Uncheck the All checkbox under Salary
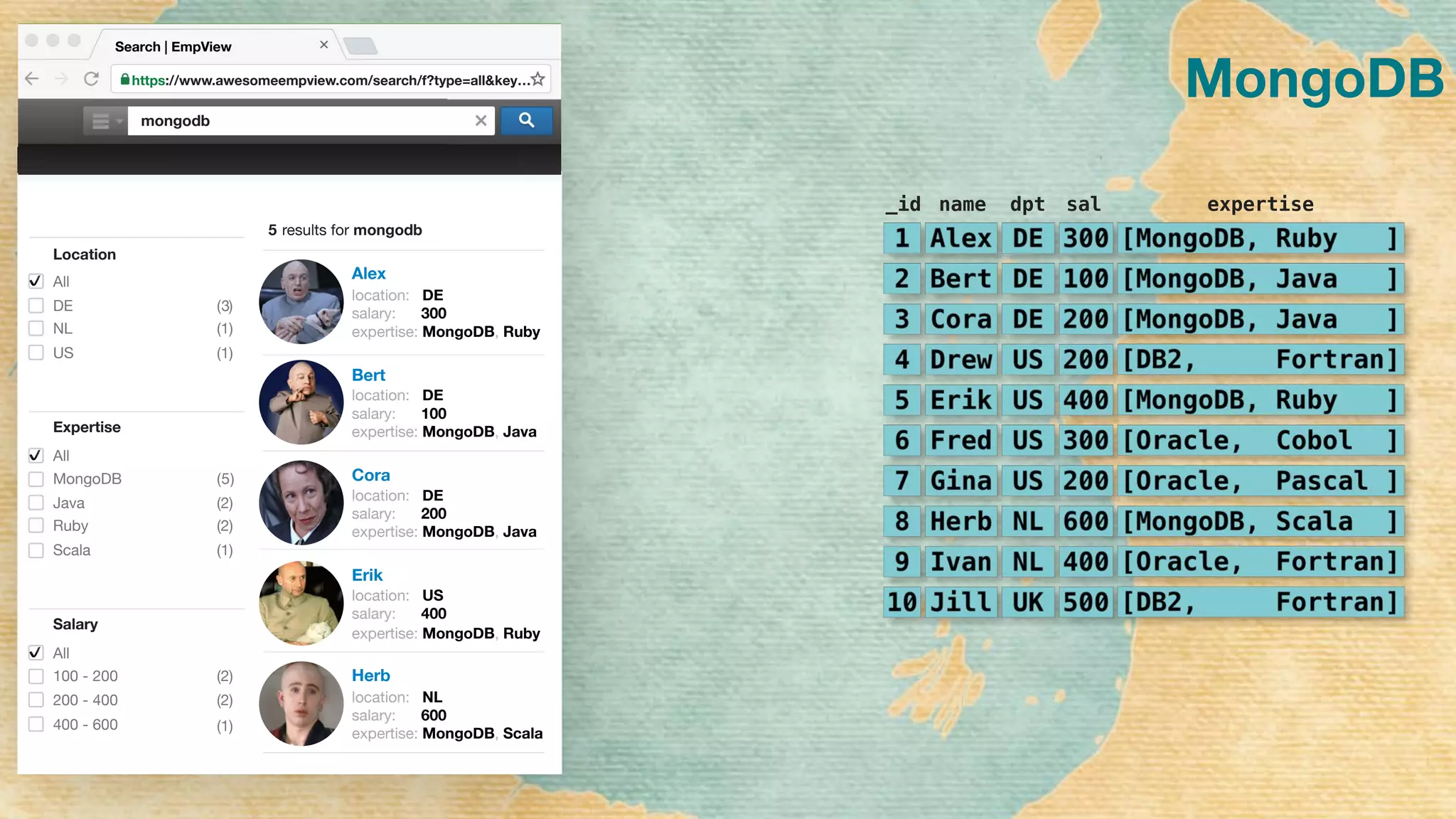 [36, 653]
